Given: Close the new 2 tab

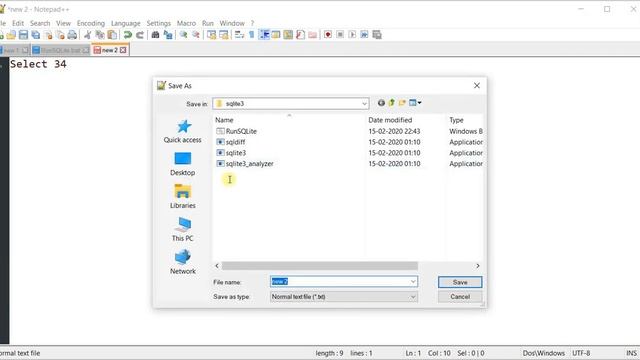Looking at the screenshot, I should pos(123,50).
